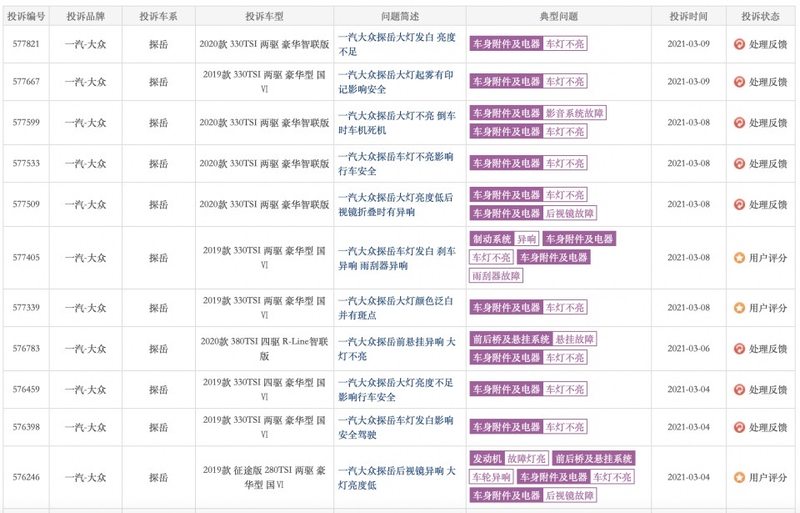Click the orange star icon for complaint 577405
800x513 pixels.
pos(739,258)
